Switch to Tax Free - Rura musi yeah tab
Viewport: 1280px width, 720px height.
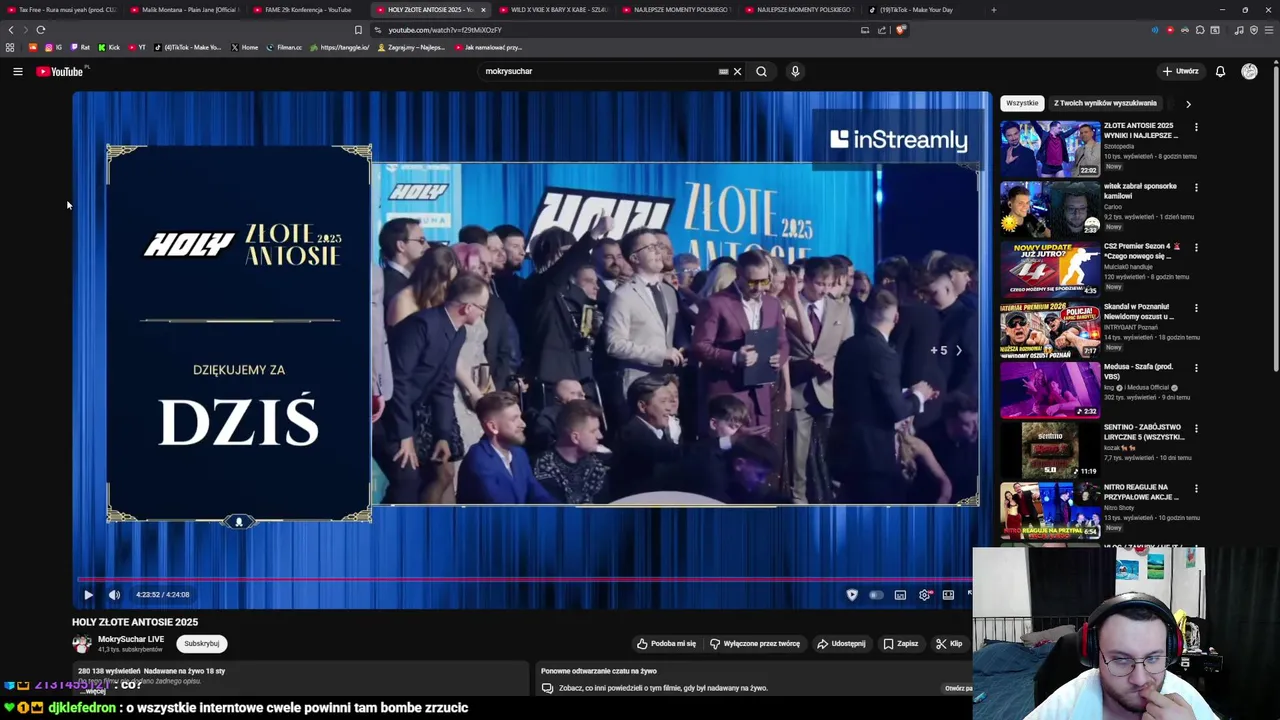[62, 10]
